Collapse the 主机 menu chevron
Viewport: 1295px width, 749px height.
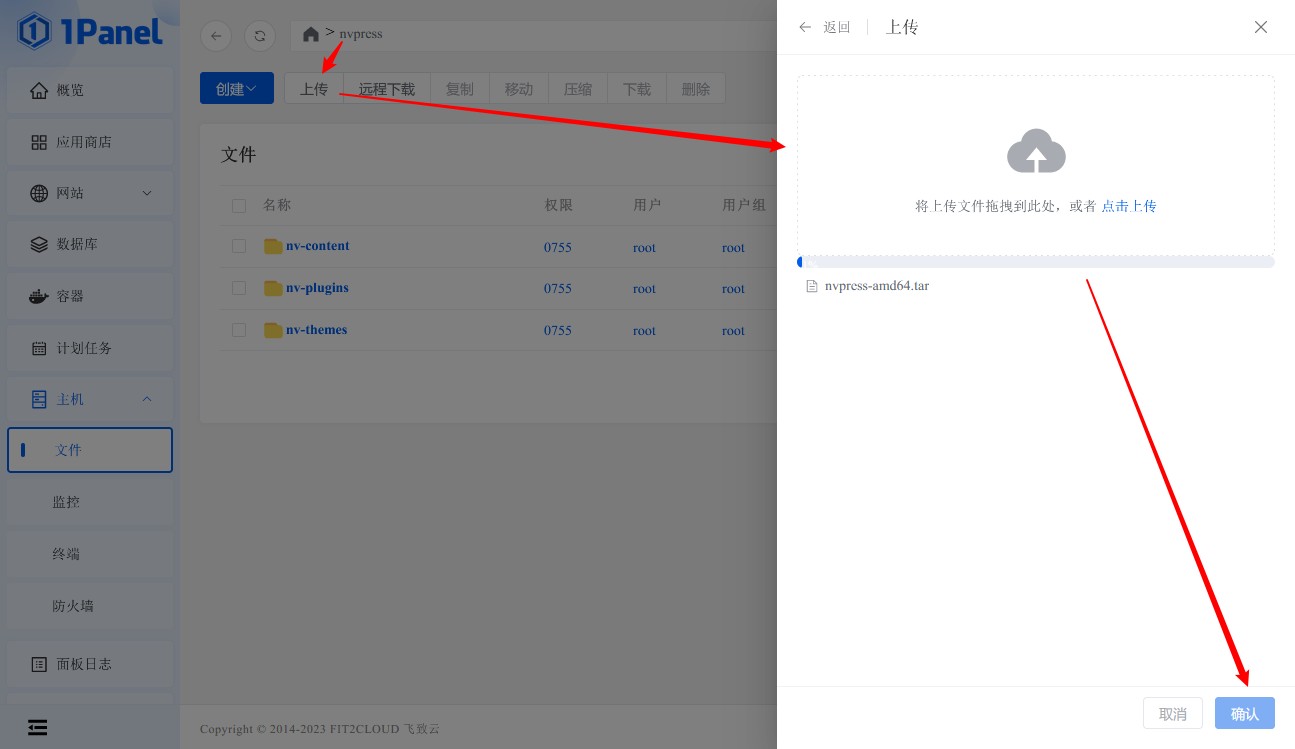[x=147, y=399]
